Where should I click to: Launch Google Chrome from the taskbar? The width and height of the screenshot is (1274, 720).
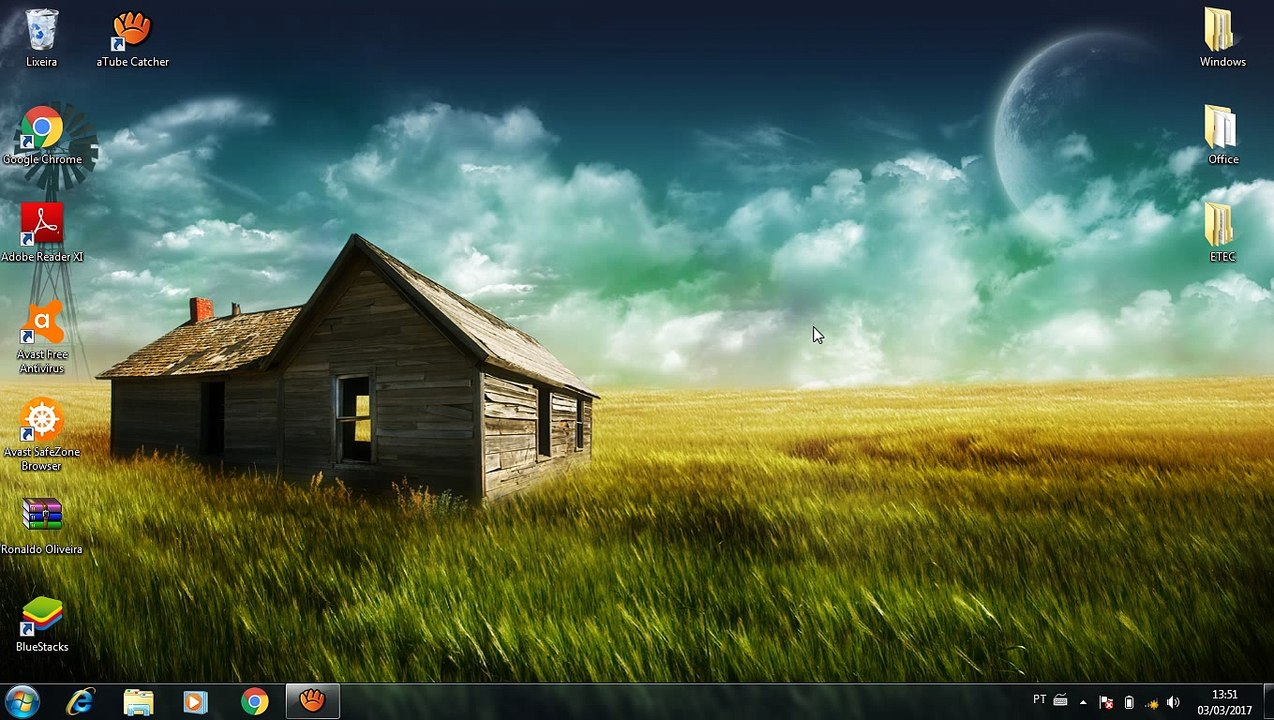(x=254, y=702)
